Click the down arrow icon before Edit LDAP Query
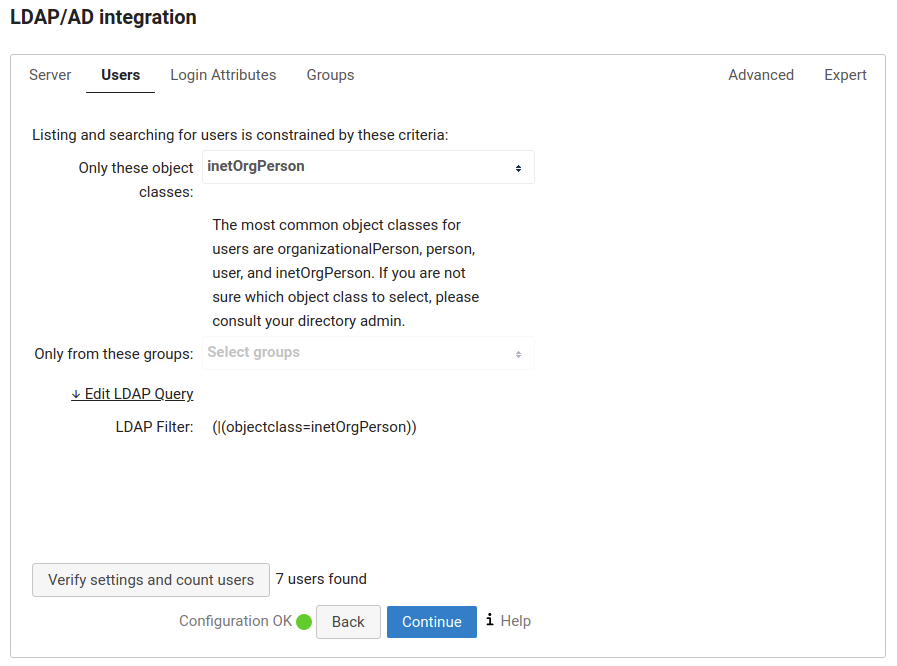The width and height of the screenshot is (897, 666). (x=76, y=394)
